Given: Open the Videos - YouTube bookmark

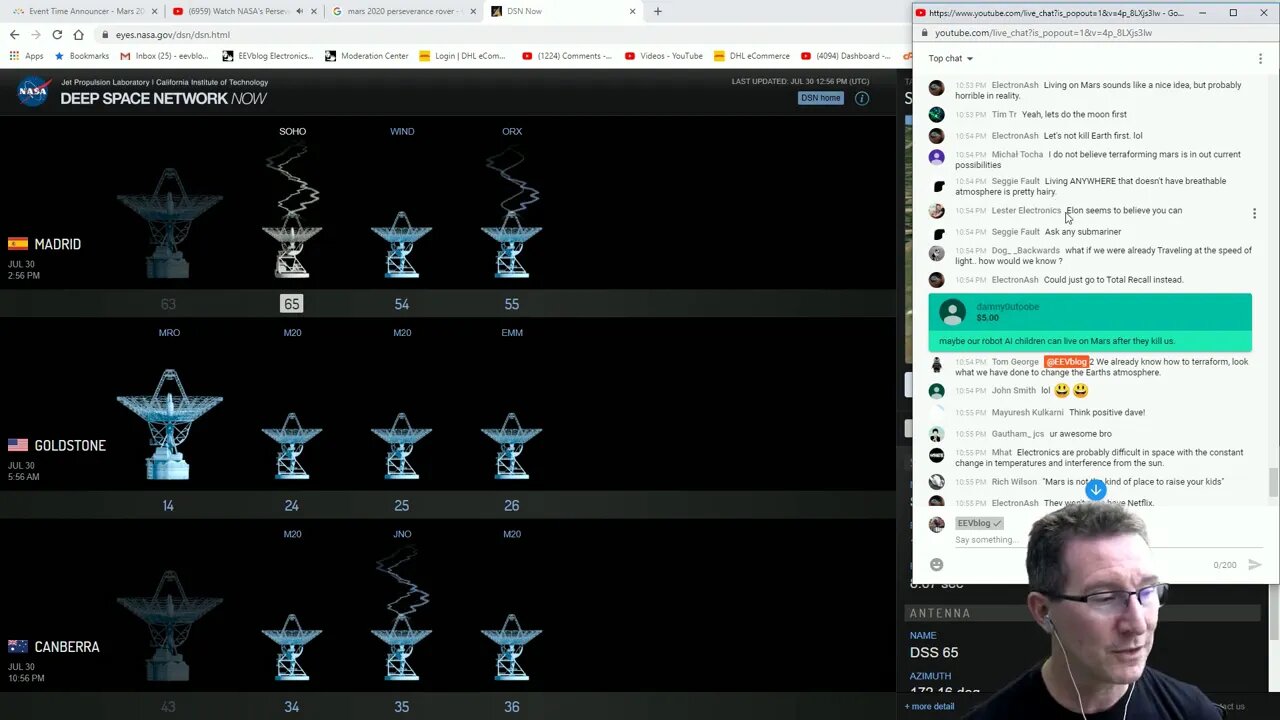Looking at the screenshot, I should tap(665, 56).
